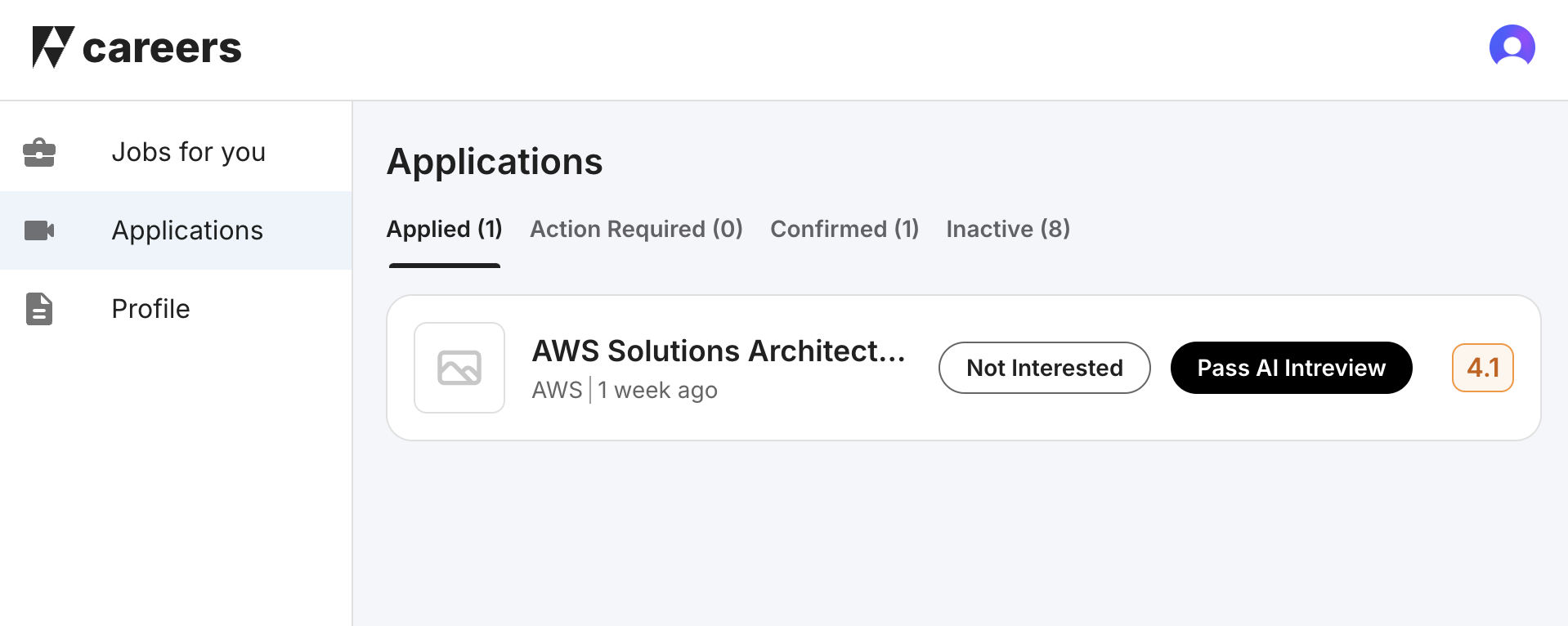Open Profile from the sidebar
The image size is (1568, 626).
pos(150,309)
